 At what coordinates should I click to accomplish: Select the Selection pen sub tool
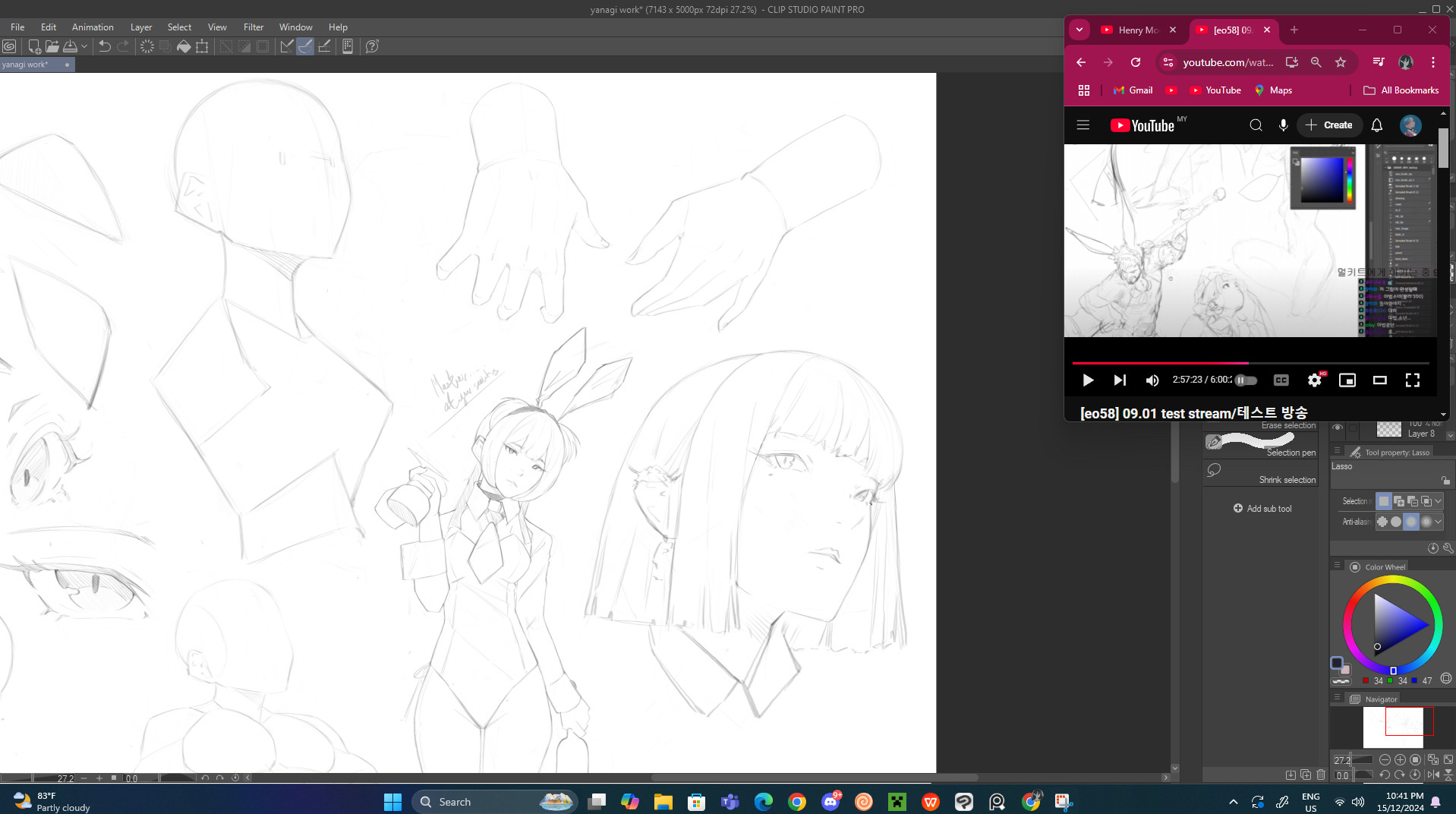[x=1261, y=445]
